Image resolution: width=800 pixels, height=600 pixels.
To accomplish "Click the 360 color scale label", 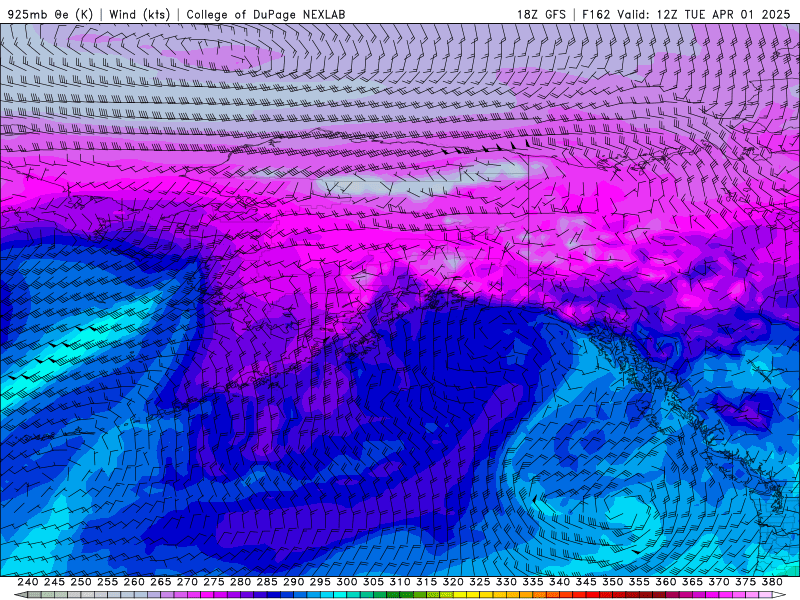I will tap(666, 582).
